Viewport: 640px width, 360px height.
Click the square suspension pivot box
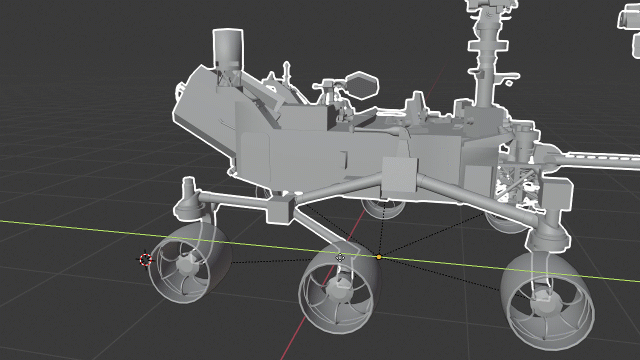click(x=399, y=175)
